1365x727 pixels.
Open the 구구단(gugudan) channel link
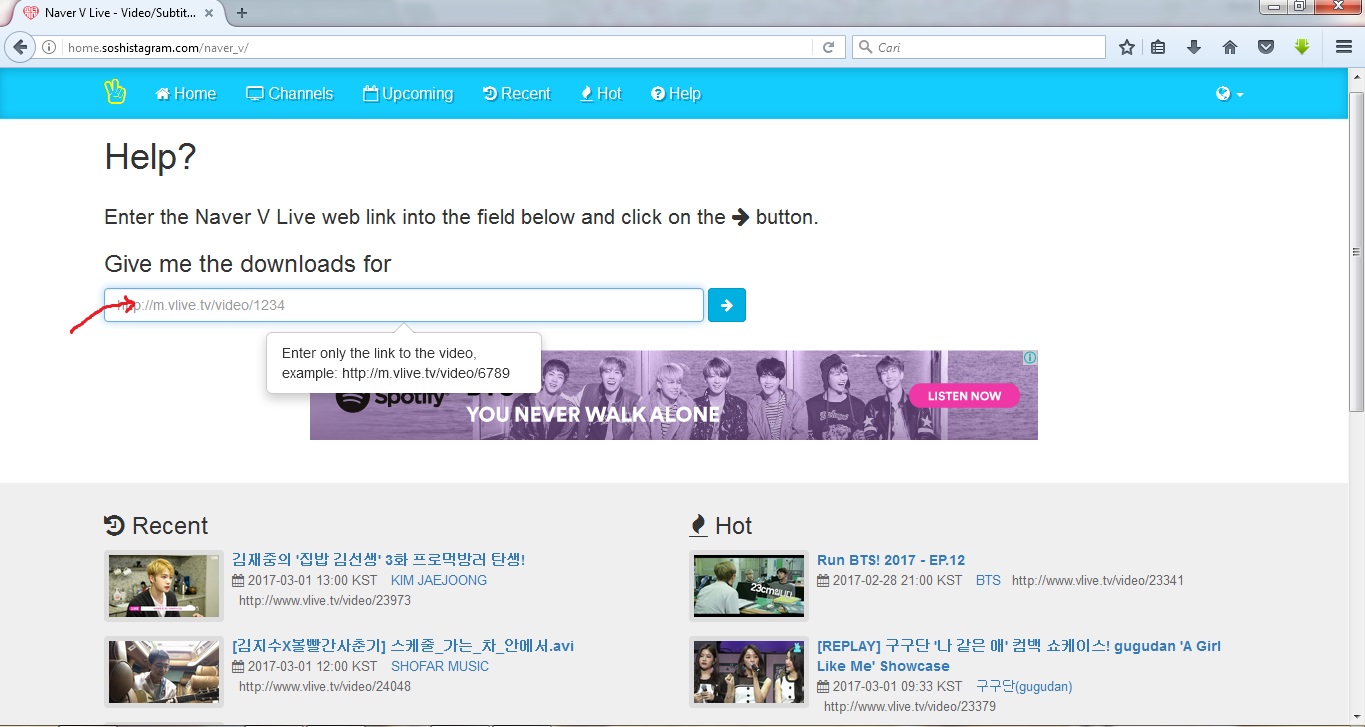1024,686
